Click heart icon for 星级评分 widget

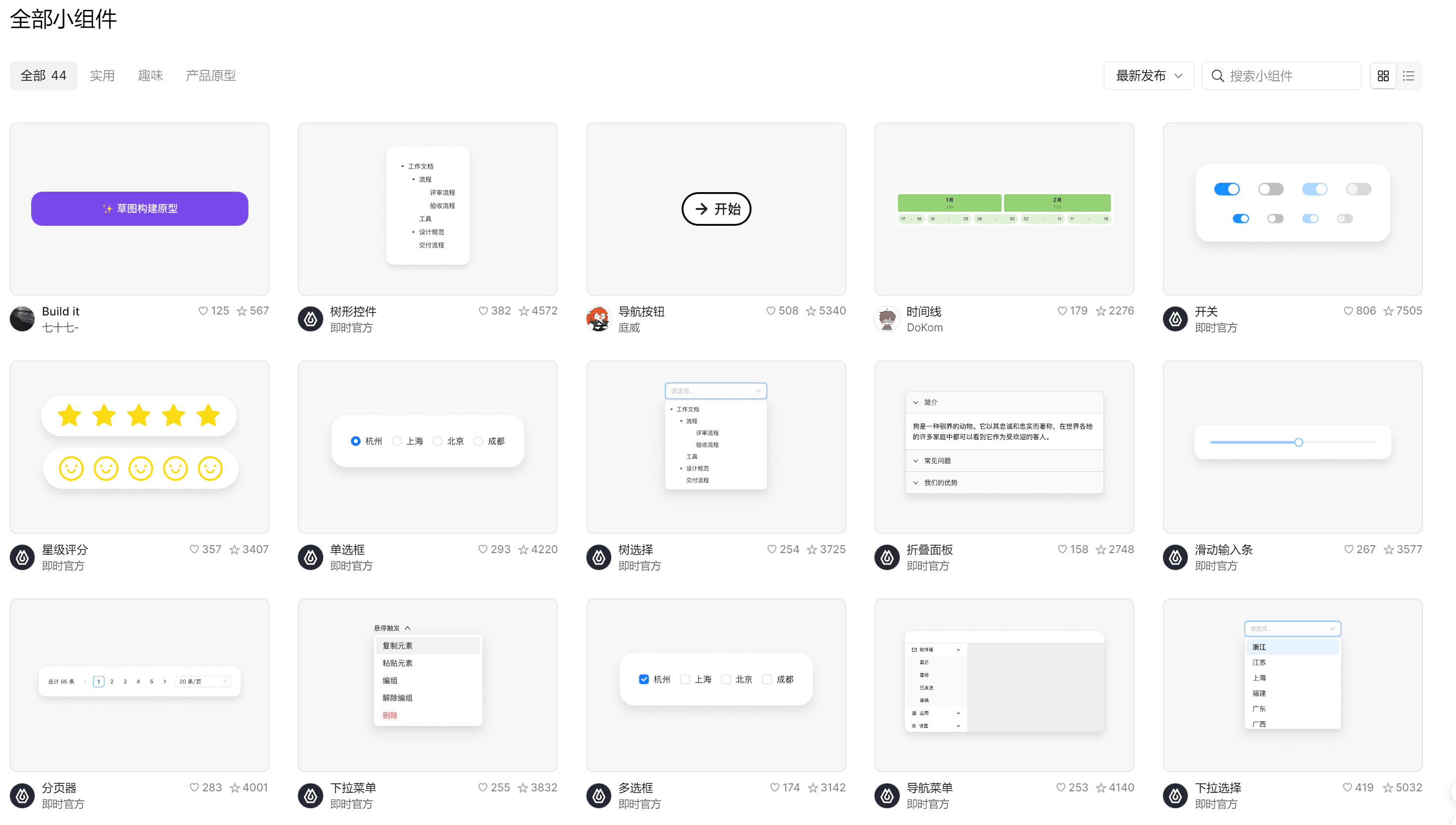point(194,549)
